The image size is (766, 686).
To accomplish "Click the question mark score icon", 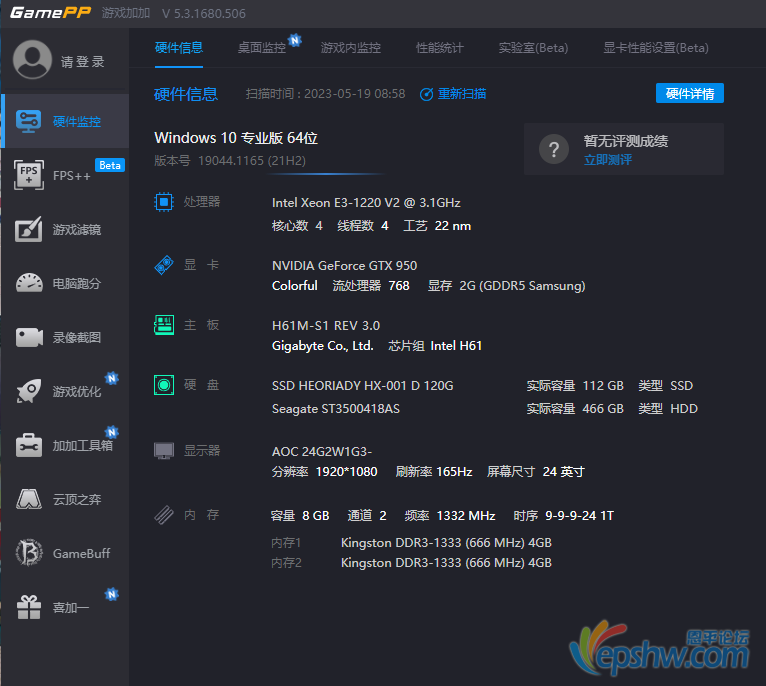I will [553, 149].
